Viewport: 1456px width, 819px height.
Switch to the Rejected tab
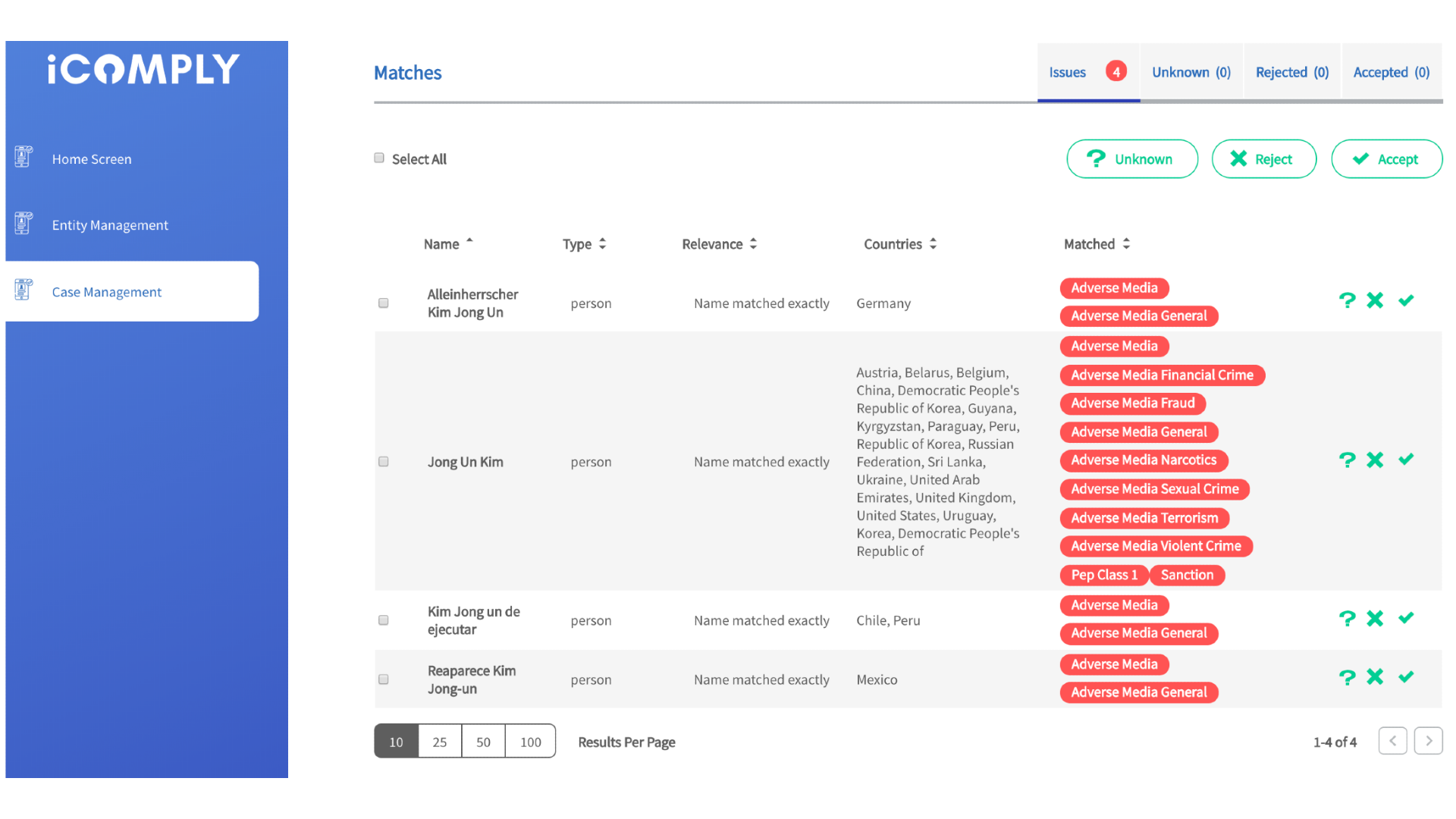click(1292, 72)
